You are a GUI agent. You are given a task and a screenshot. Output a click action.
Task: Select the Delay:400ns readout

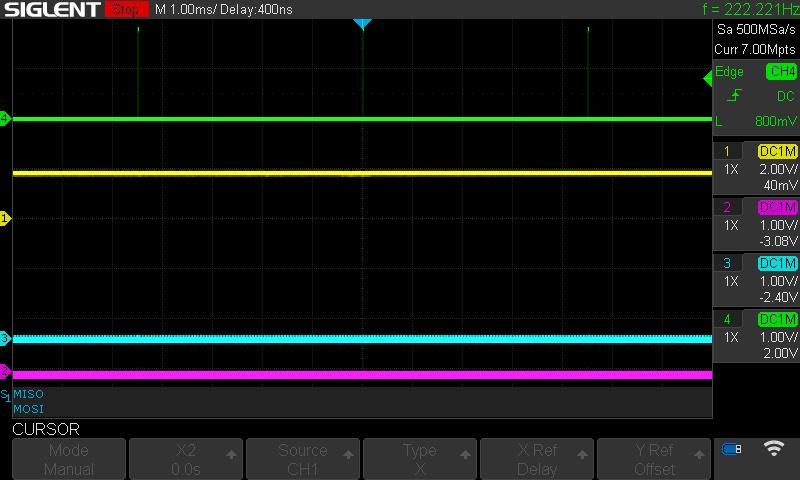click(256, 9)
